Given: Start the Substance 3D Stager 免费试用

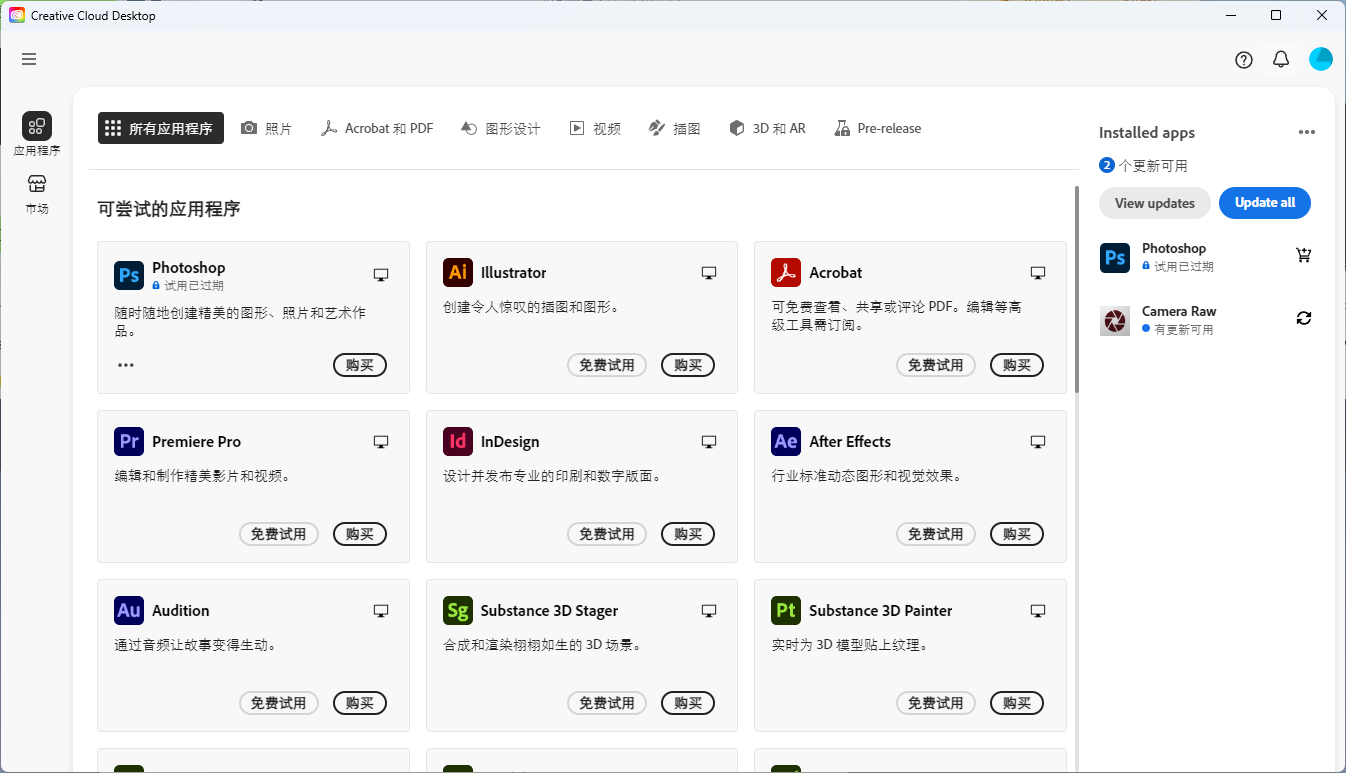Looking at the screenshot, I should (607, 703).
